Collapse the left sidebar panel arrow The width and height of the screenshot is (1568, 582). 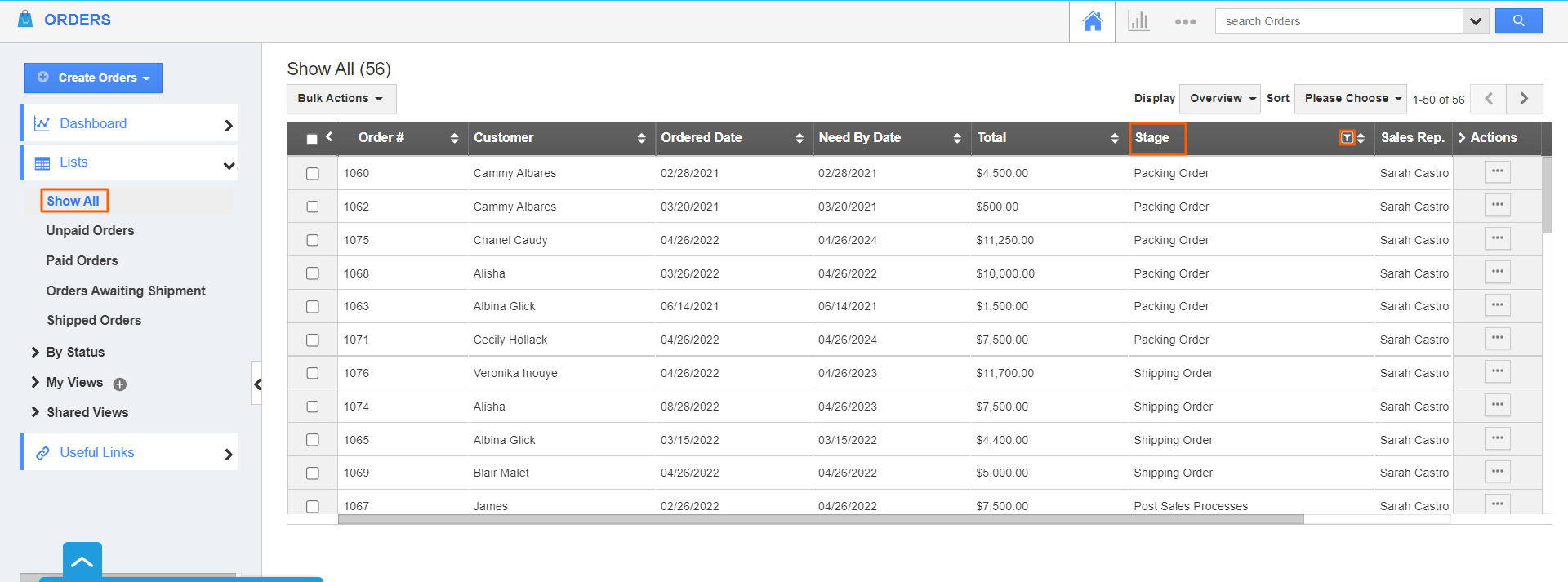pos(257,384)
